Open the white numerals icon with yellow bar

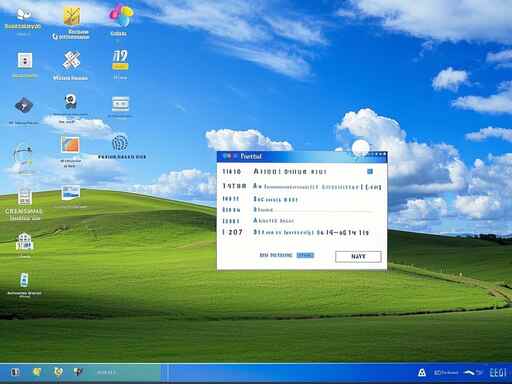point(120,60)
